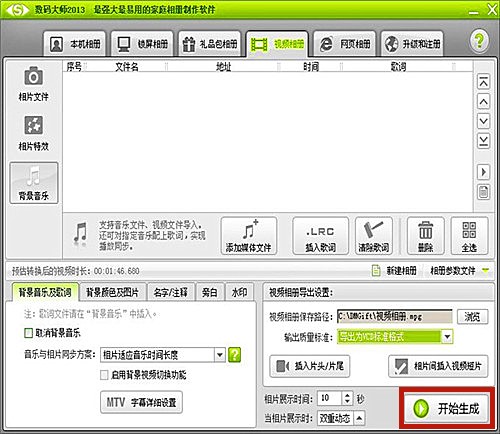This screenshot has height=434, width=500.
Task: Open the 升级和注册 tab
Action: point(412,44)
